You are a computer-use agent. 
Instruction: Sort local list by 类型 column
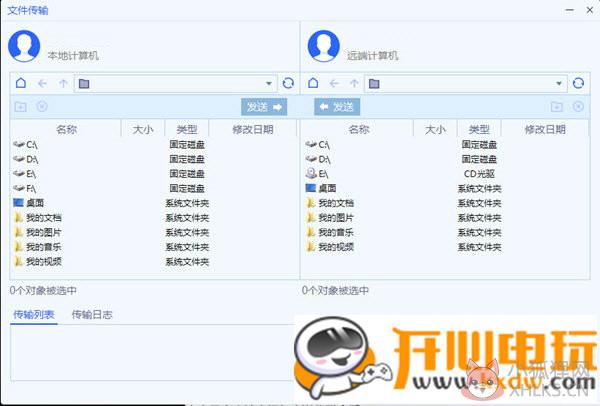coord(187,129)
